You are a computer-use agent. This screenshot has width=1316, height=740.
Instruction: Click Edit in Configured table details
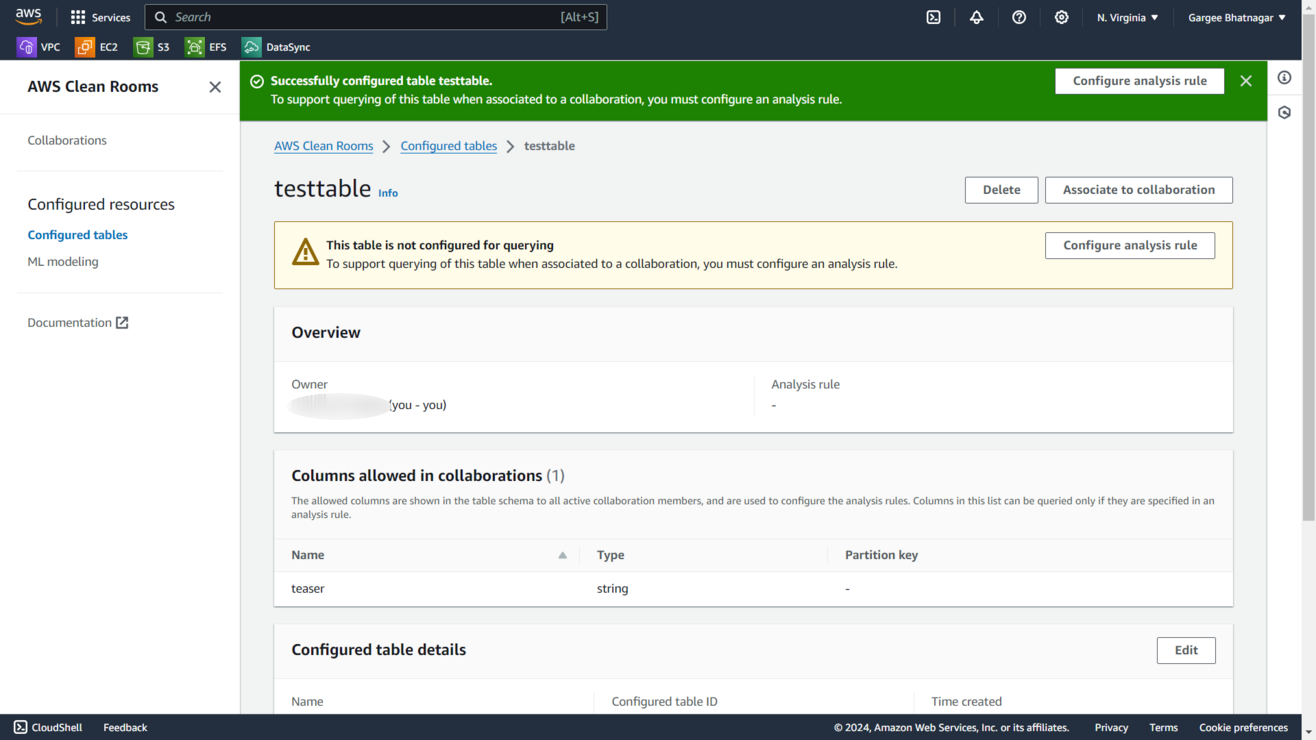point(1186,650)
